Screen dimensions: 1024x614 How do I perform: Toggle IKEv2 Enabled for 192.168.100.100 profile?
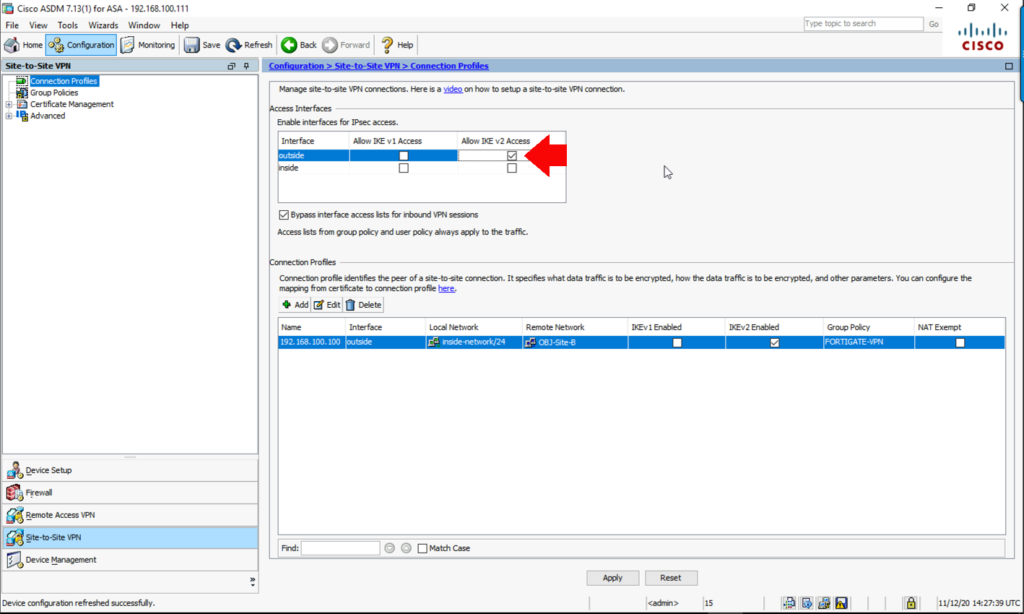(x=775, y=342)
